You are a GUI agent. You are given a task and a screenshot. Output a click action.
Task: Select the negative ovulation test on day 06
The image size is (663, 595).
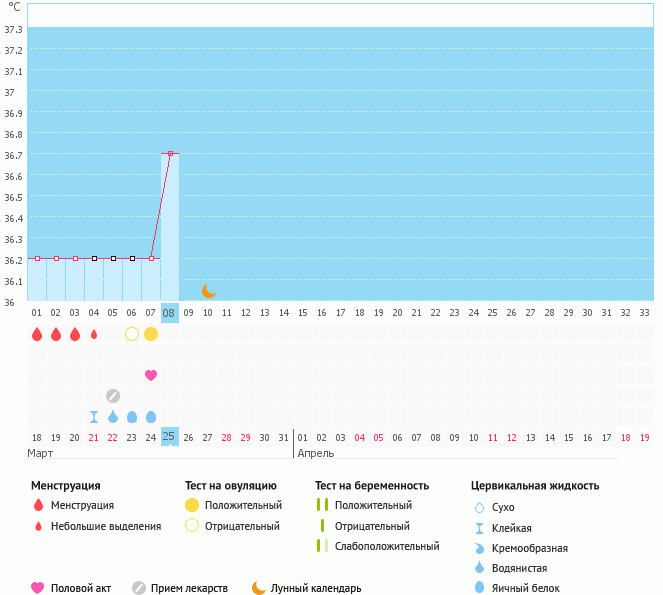click(x=132, y=334)
